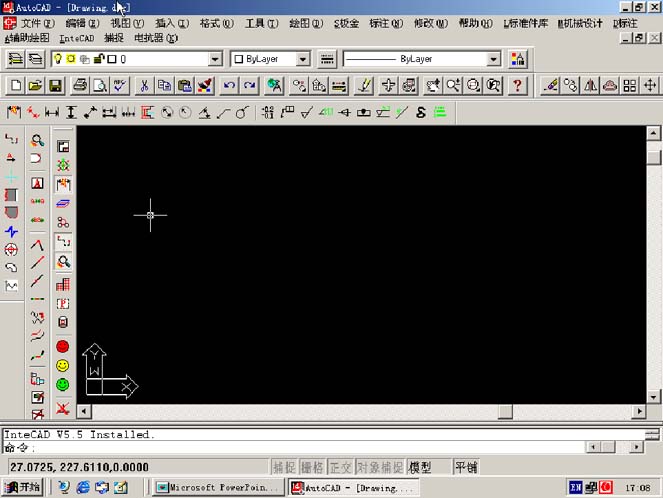Open the 修改 Modify menu
The image size is (663, 498).
(x=431, y=23)
